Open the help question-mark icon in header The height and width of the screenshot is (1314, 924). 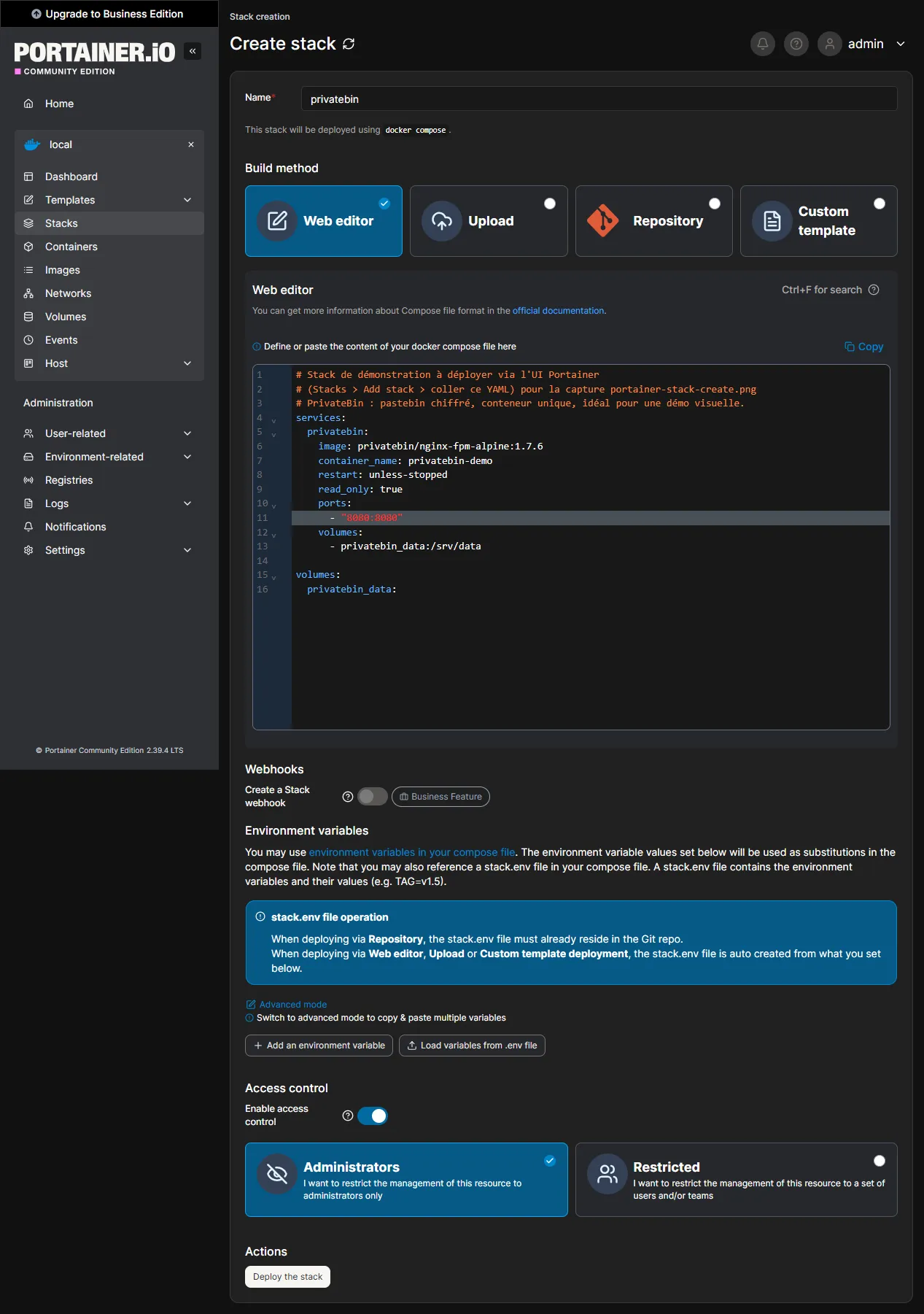coord(796,44)
